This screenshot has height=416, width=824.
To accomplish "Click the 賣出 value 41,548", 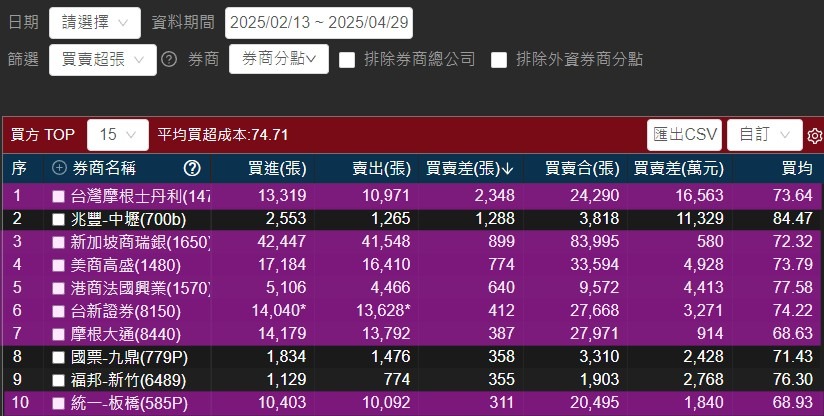I will coord(386,242).
